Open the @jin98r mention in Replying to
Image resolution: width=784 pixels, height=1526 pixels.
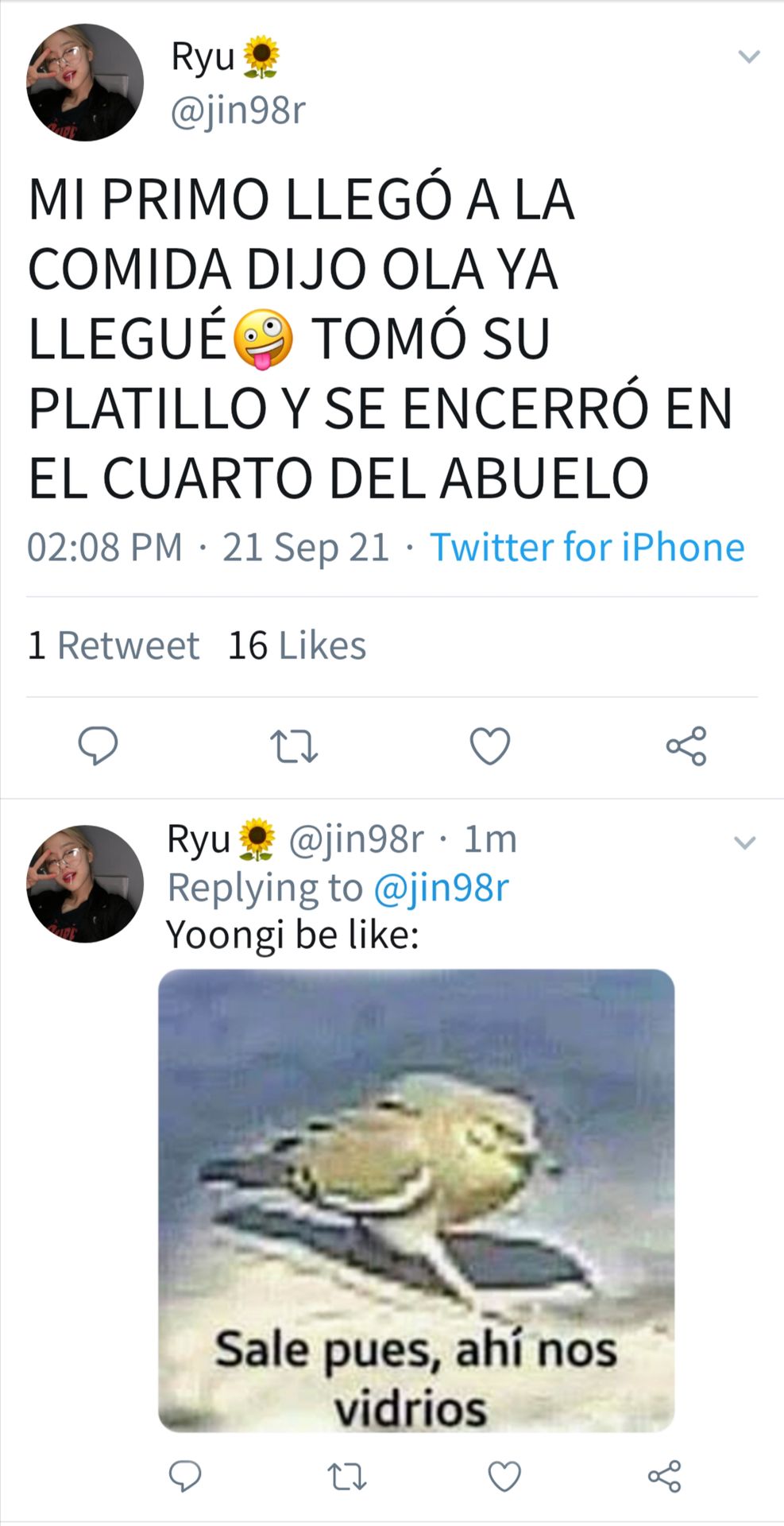coord(441,888)
